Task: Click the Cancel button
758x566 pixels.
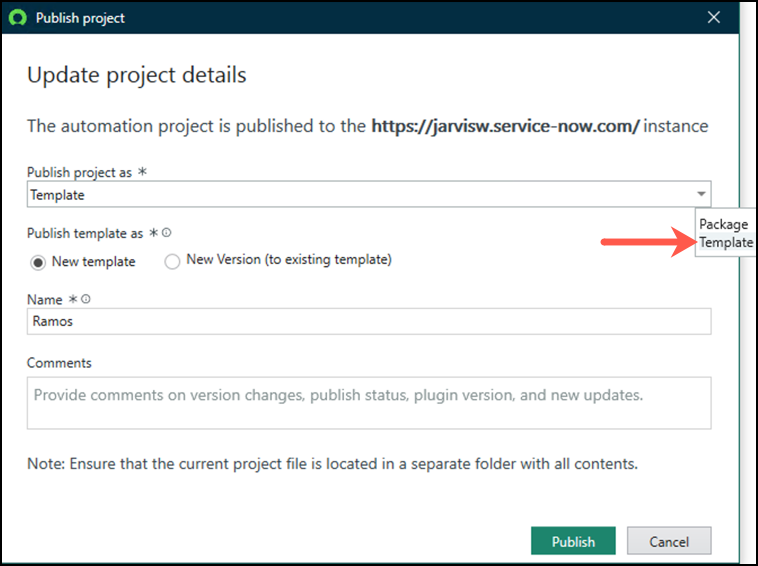Action: [669, 541]
